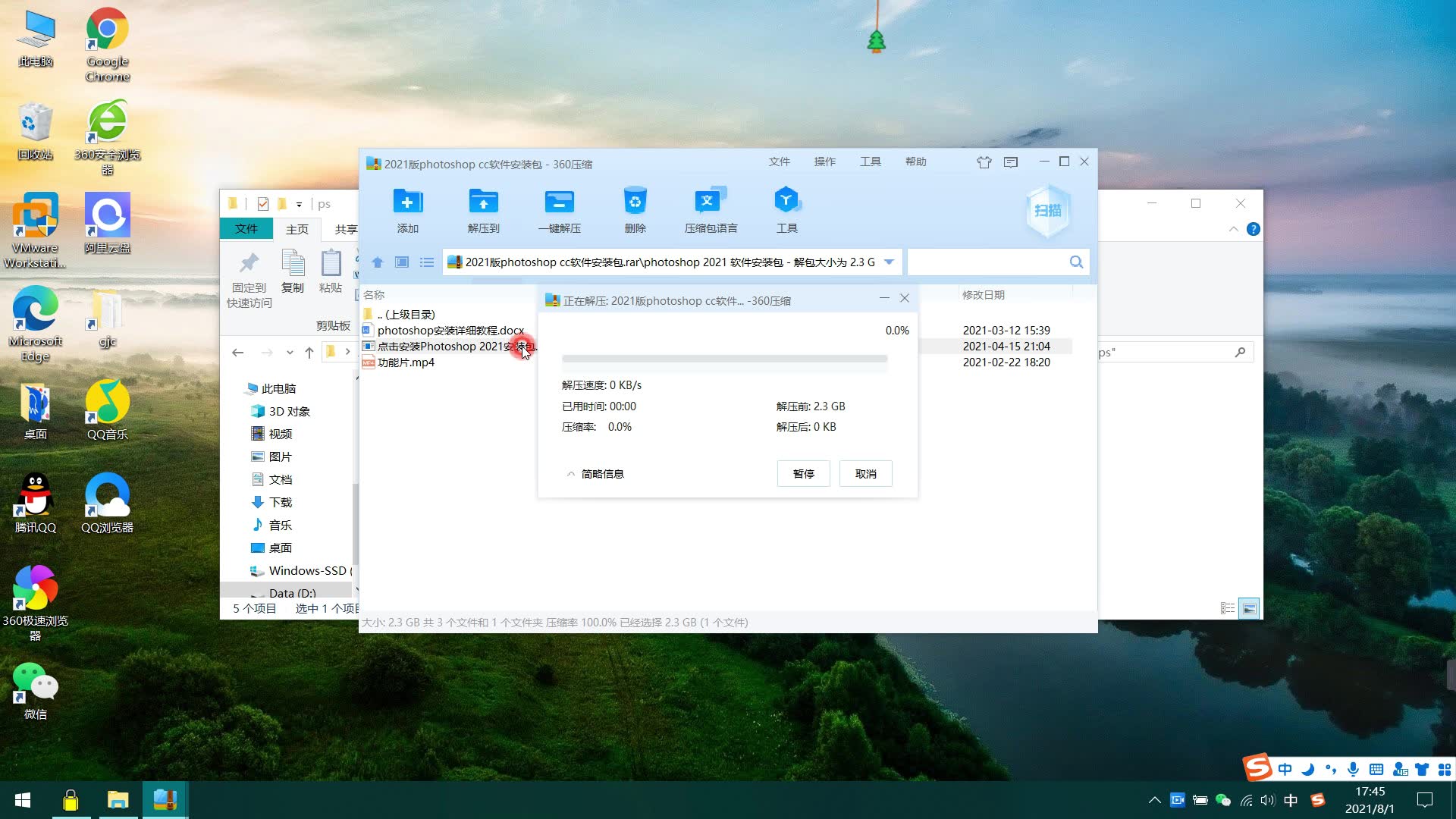Click 取消 (Cancel) button in extraction dialog
The width and height of the screenshot is (1456, 819).
click(865, 473)
